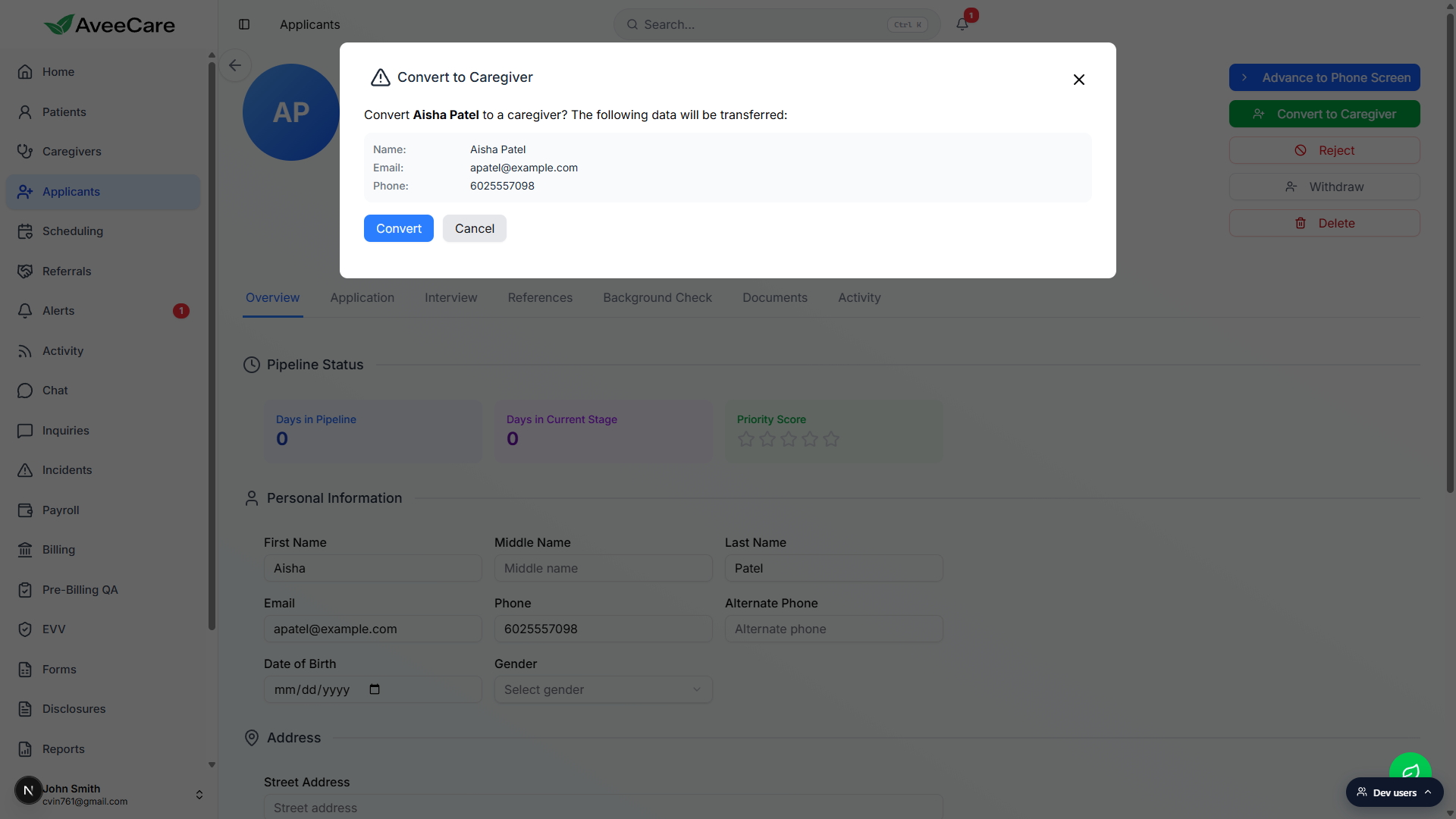The width and height of the screenshot is (1456, 819).
Task: Click the Phone input field
Action: pos(604,629)
